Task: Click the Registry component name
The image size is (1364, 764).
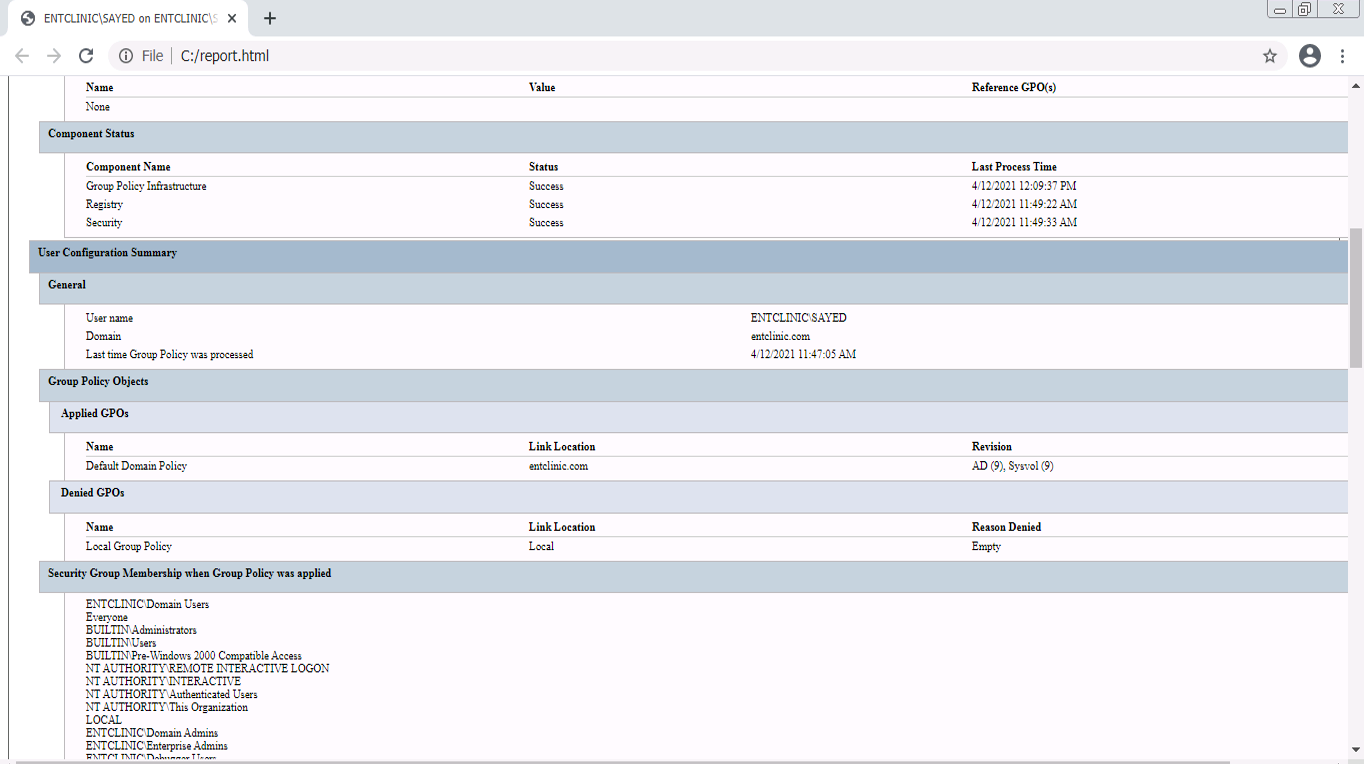Action: point(104,204)
